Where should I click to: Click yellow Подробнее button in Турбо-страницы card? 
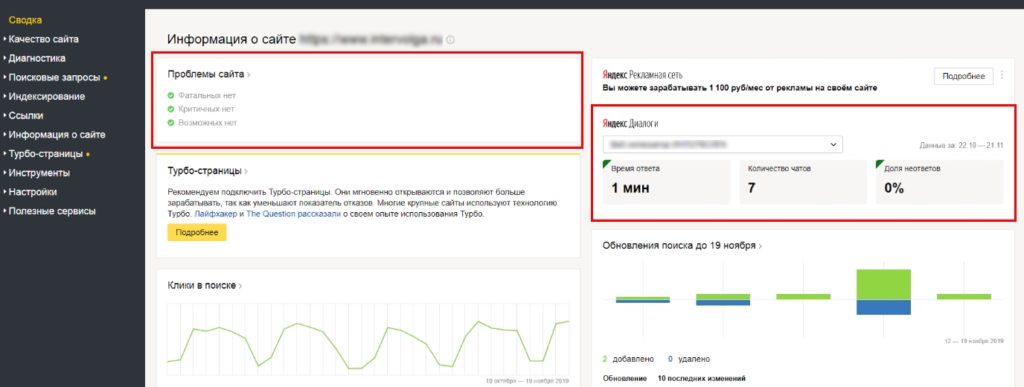(197, 233)
